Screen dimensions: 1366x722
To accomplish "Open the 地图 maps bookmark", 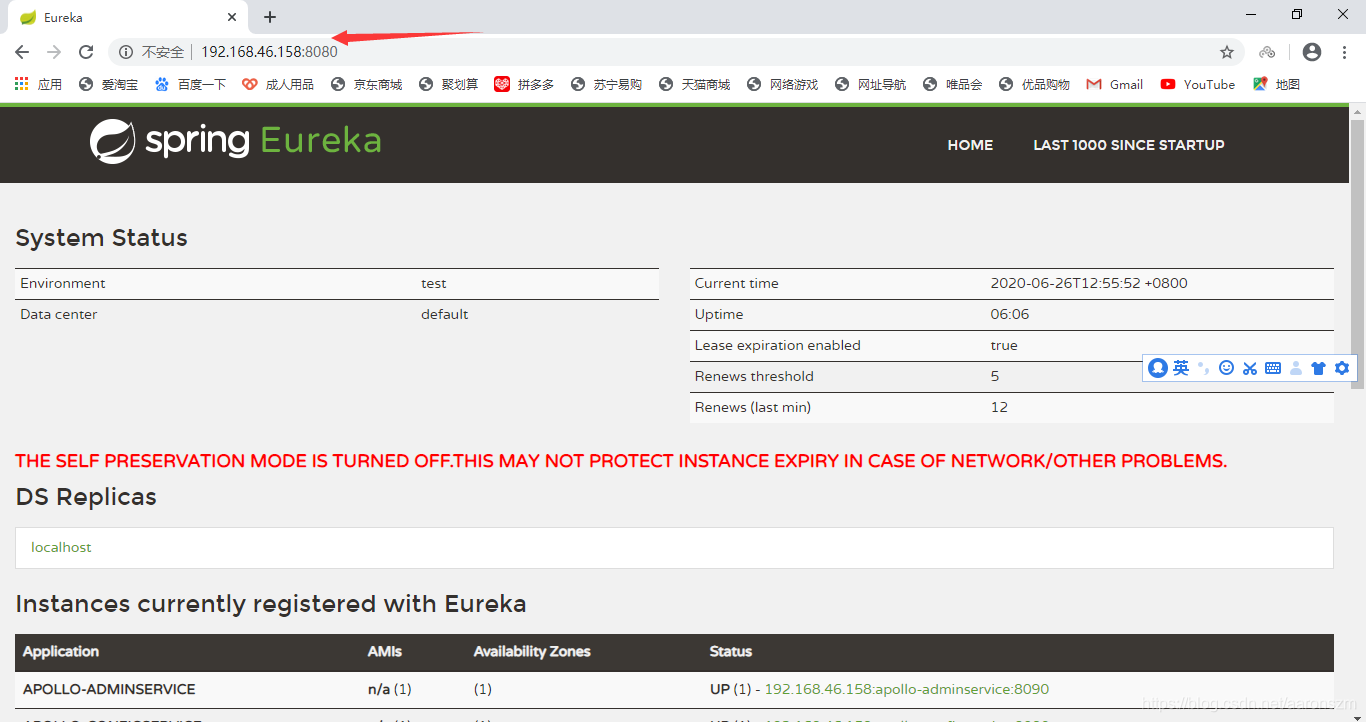I will tap(1276, 85).
